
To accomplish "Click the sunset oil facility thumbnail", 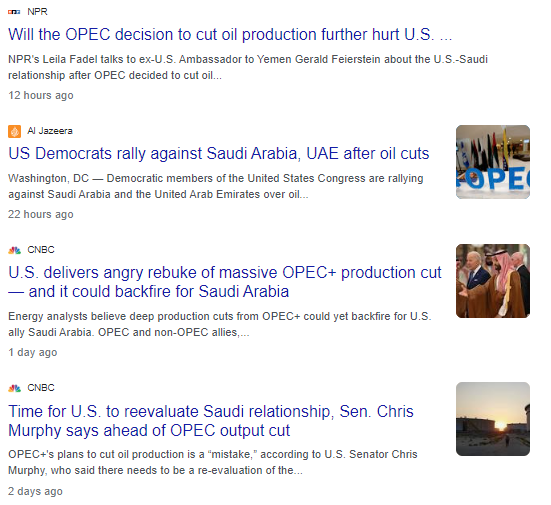I will pyautogui.click(x=493, y=419).
